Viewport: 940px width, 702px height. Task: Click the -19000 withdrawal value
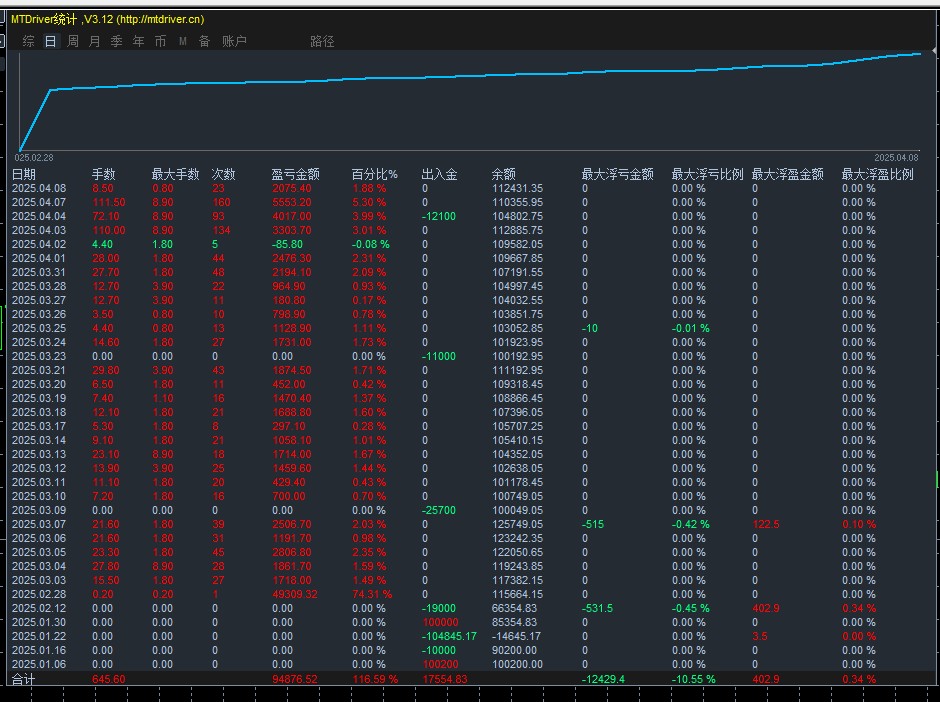pyautogui.click(x=439, y=608)
